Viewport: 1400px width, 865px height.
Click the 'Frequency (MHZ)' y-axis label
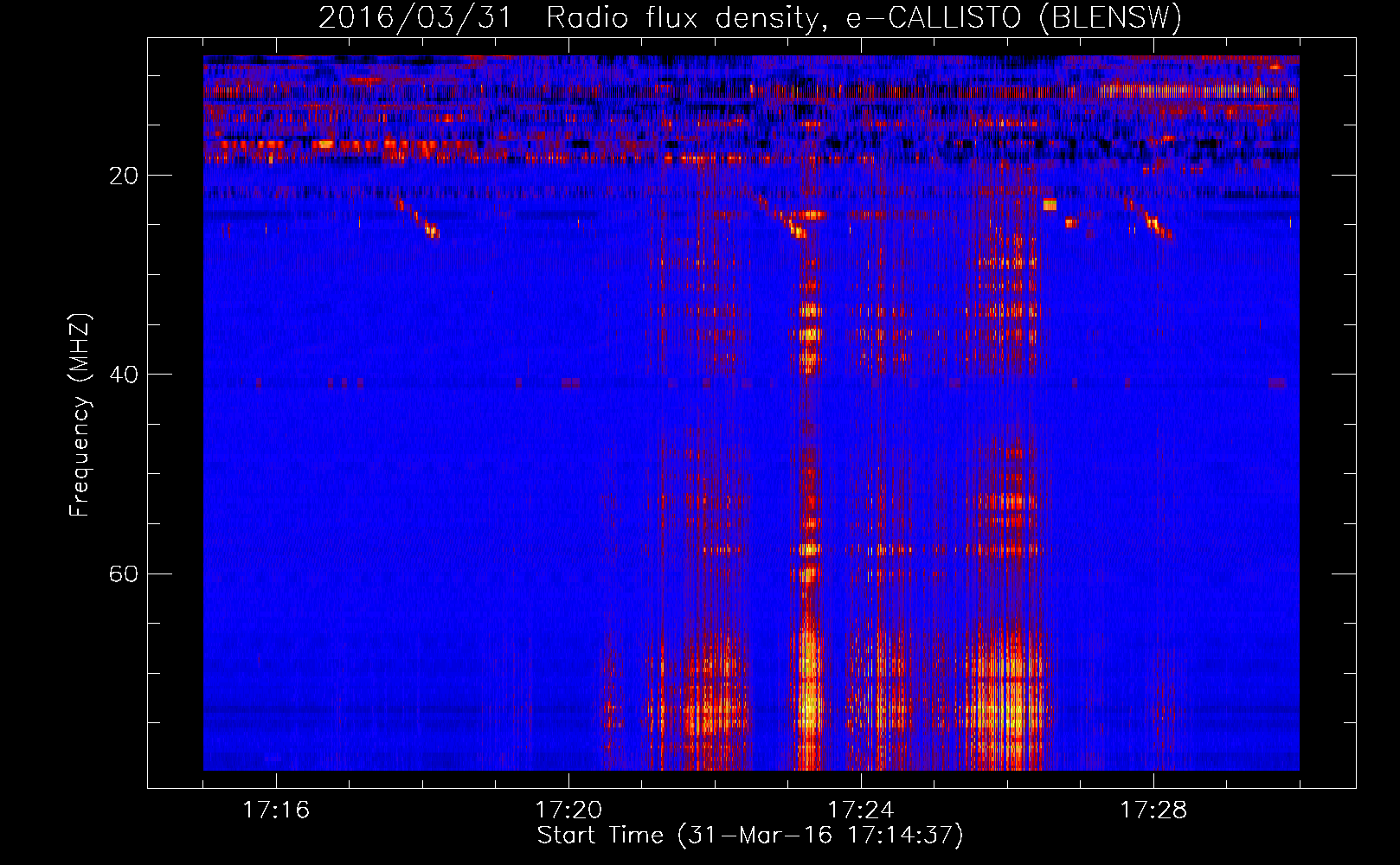(80, 415)
